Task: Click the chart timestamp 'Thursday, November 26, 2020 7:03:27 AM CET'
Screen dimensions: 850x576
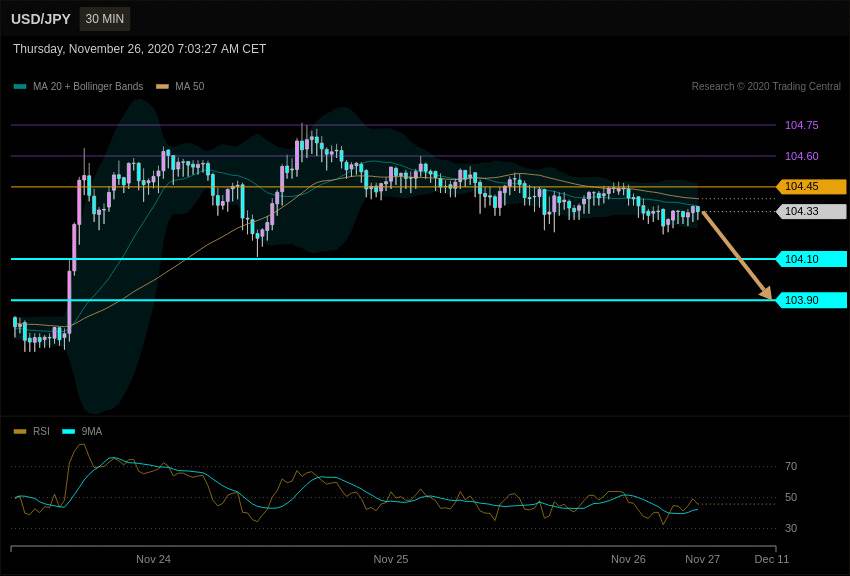Action: (x=139, y=49)
